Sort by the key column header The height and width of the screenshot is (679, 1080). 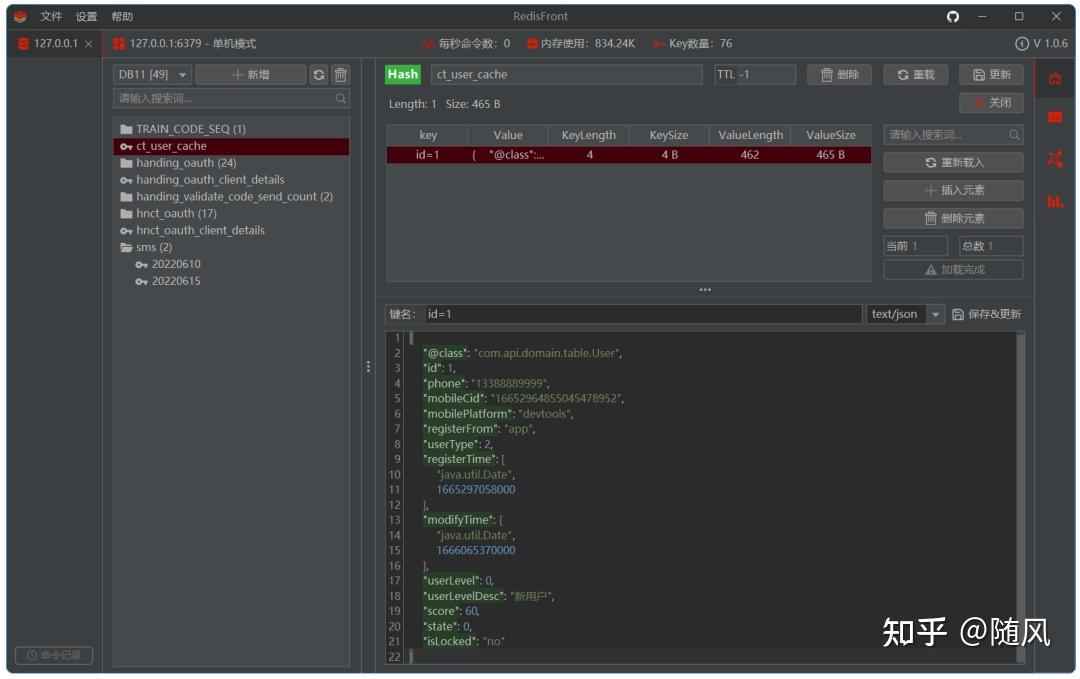click(x=427, y=135)
